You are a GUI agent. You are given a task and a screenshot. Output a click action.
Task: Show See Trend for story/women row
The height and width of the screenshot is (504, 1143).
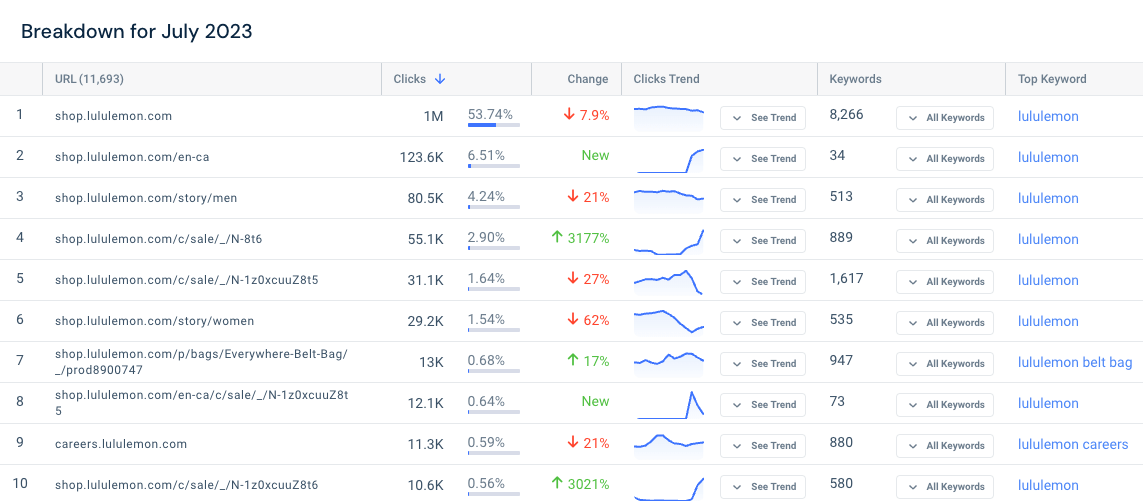(x=762, y=322)
